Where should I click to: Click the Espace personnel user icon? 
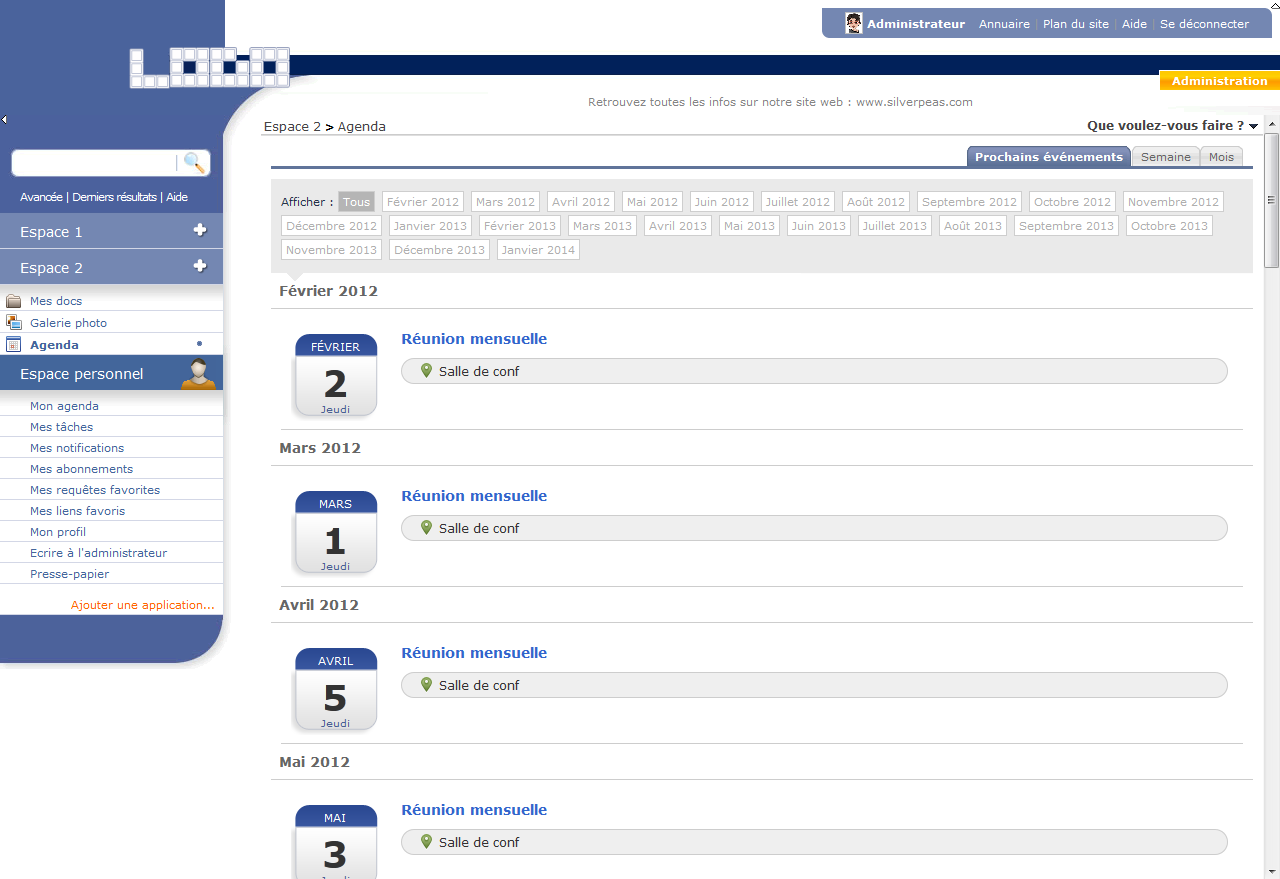(x=201, y=373)
